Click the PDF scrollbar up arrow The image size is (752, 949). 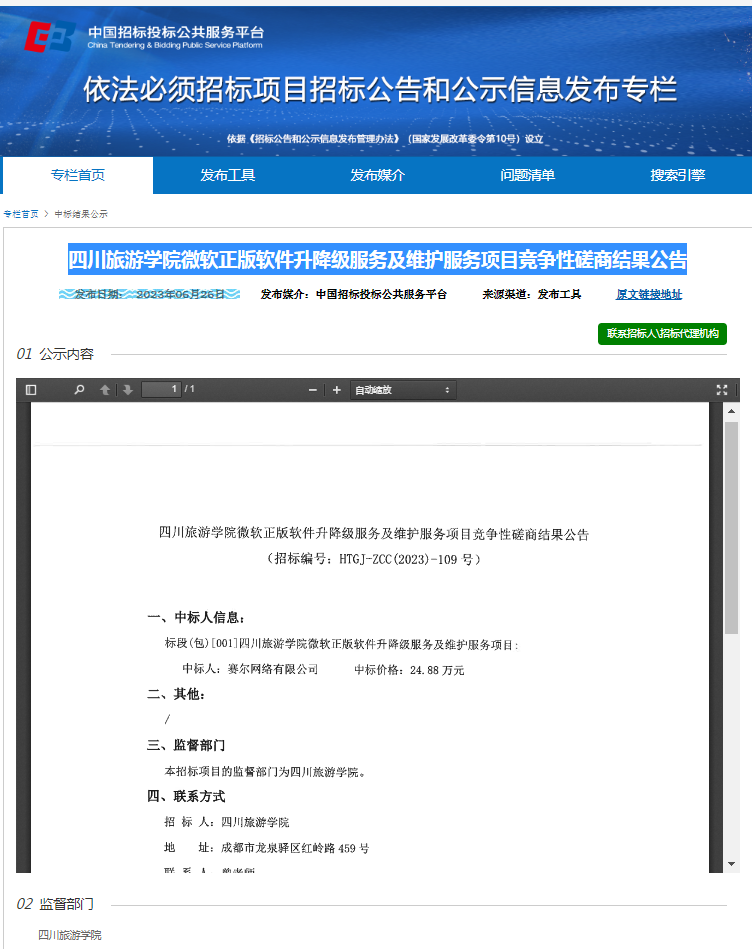pyautogui.click(x=731, y=411)
